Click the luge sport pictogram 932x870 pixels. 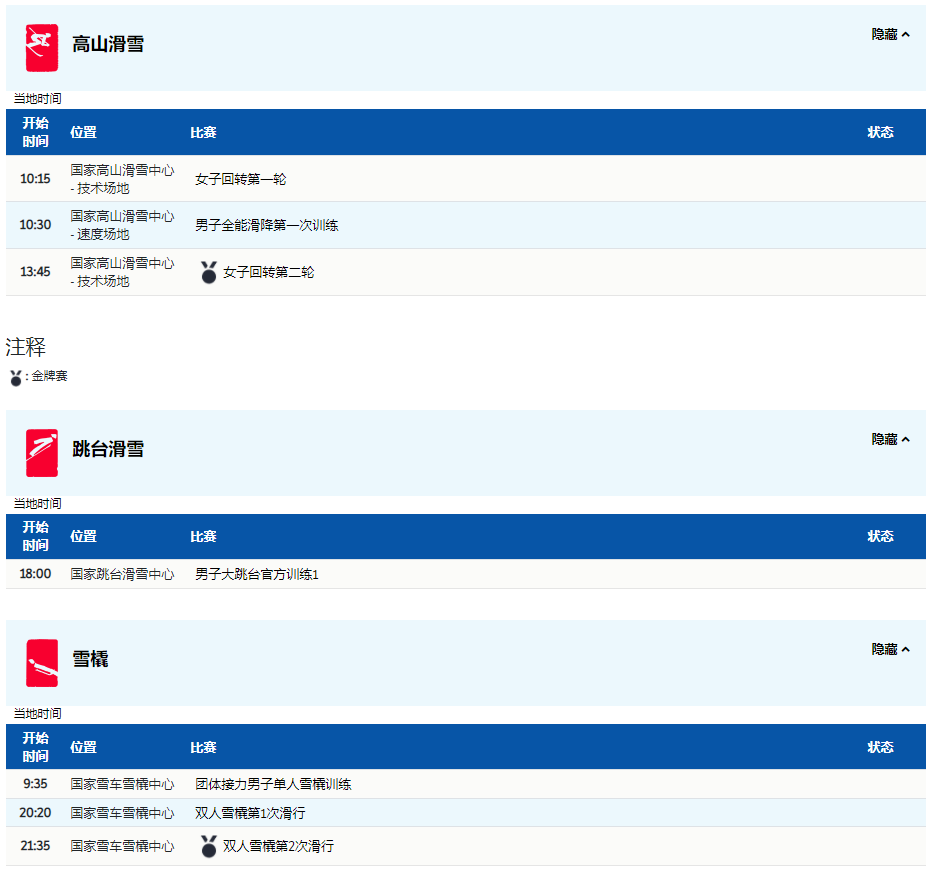pyautogui.click(x=42, y=662)
